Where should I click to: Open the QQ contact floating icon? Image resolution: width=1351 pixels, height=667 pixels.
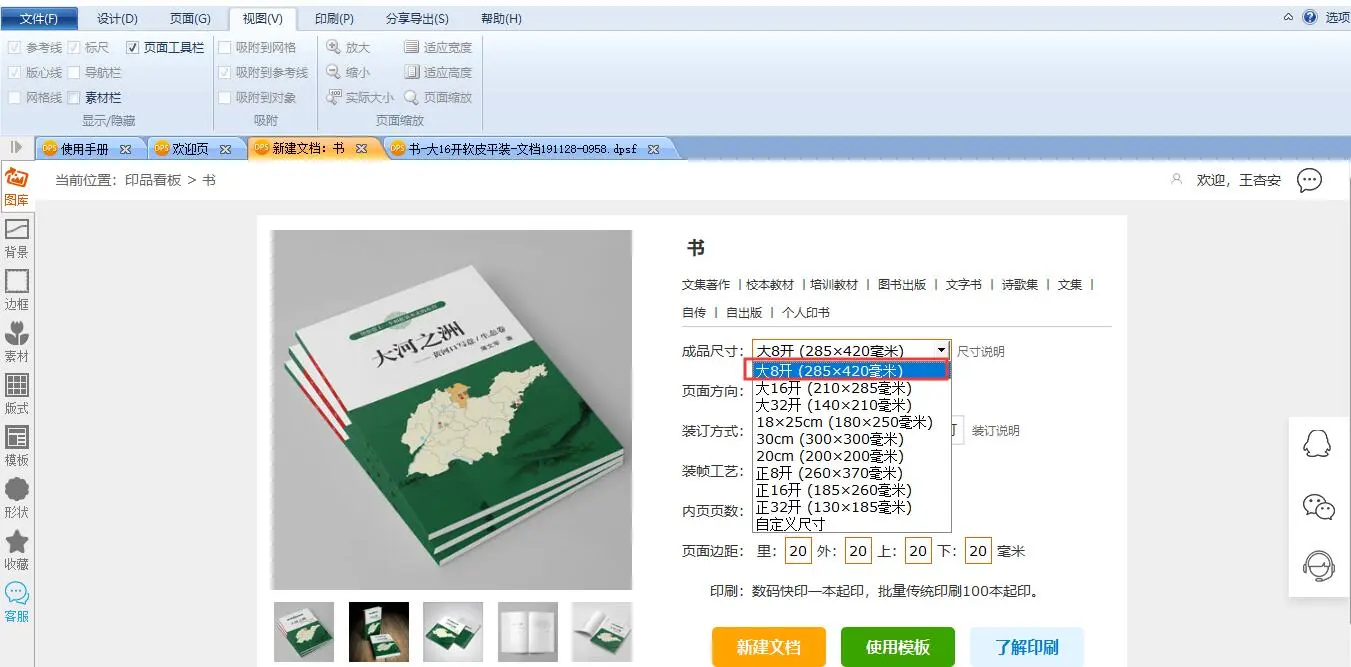pyautogui.click(x=1319, y=443)
